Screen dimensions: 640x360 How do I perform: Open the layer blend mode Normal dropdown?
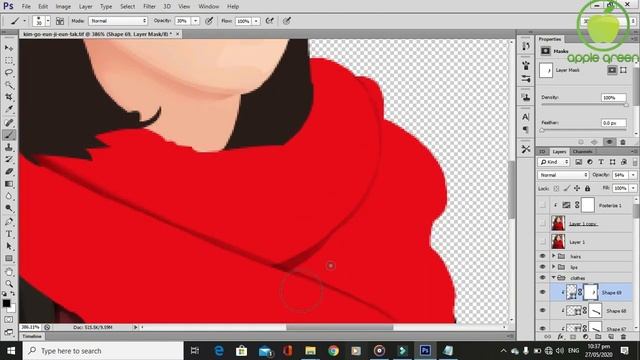(x=563, y=175)
